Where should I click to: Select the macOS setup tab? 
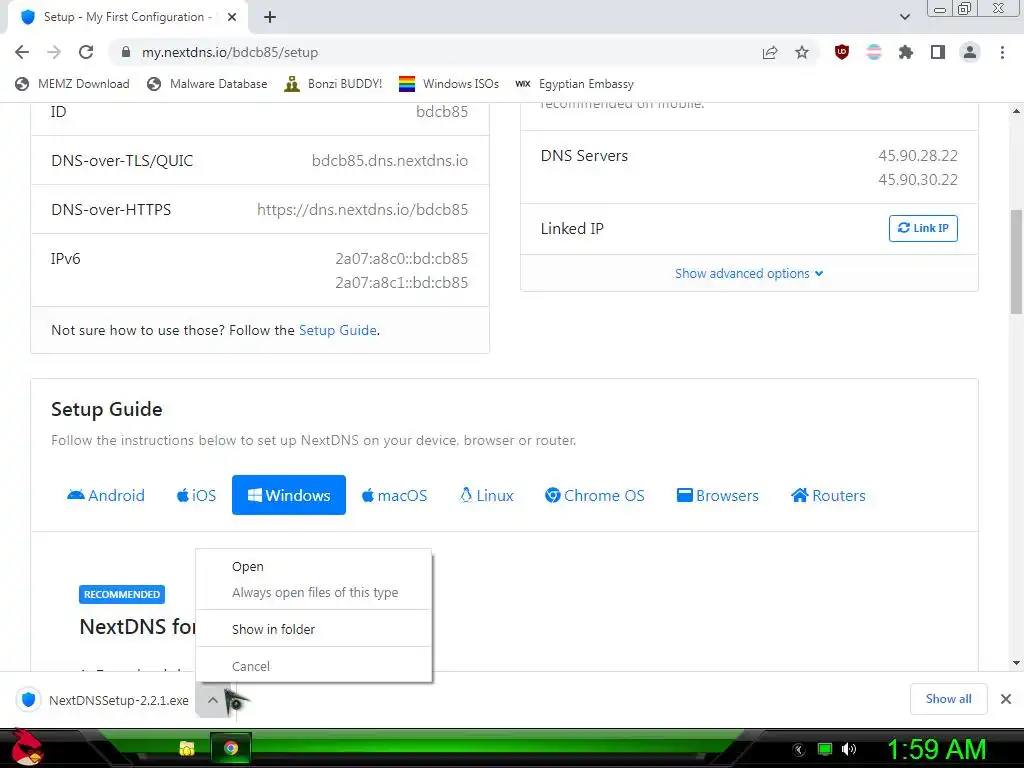pos(394,495)
